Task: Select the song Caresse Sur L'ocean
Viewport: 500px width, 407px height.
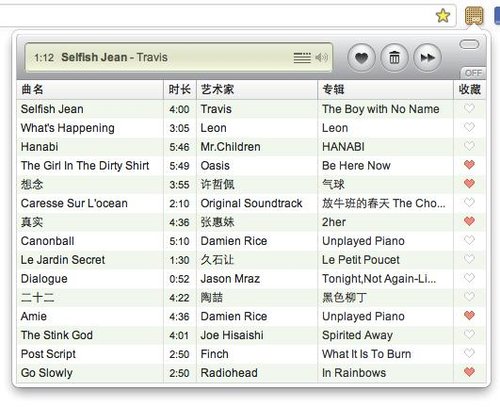Action: [x=251, y=203]
